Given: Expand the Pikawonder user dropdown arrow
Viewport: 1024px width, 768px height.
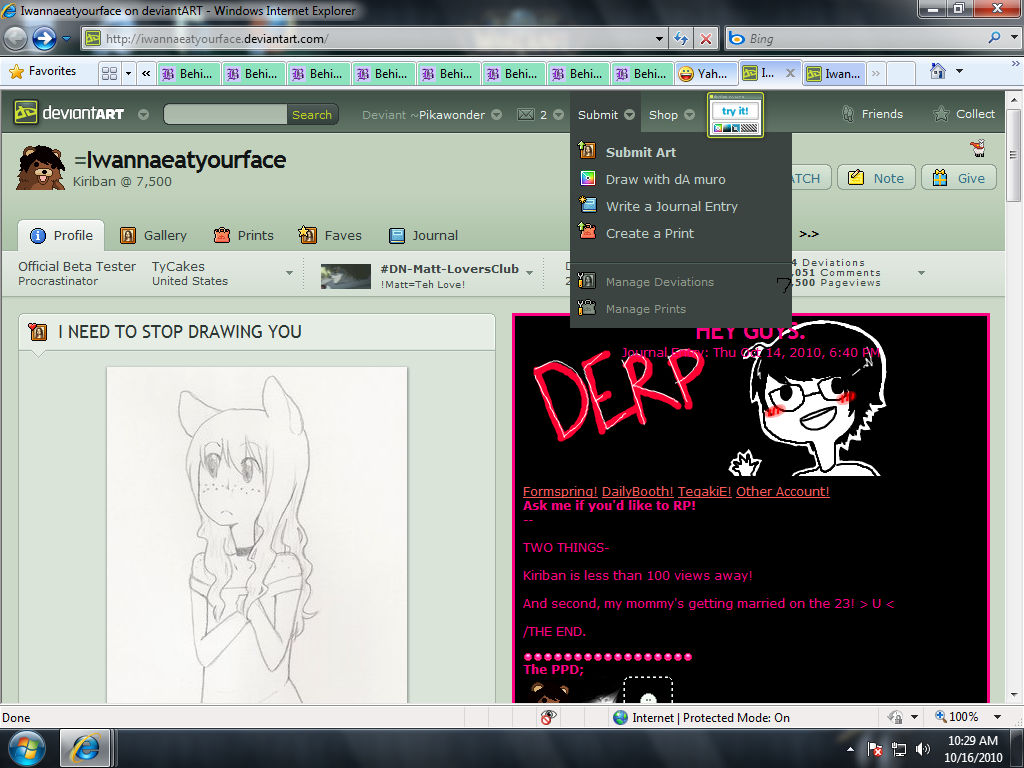Looking at the screenshot, I should 496,115.
